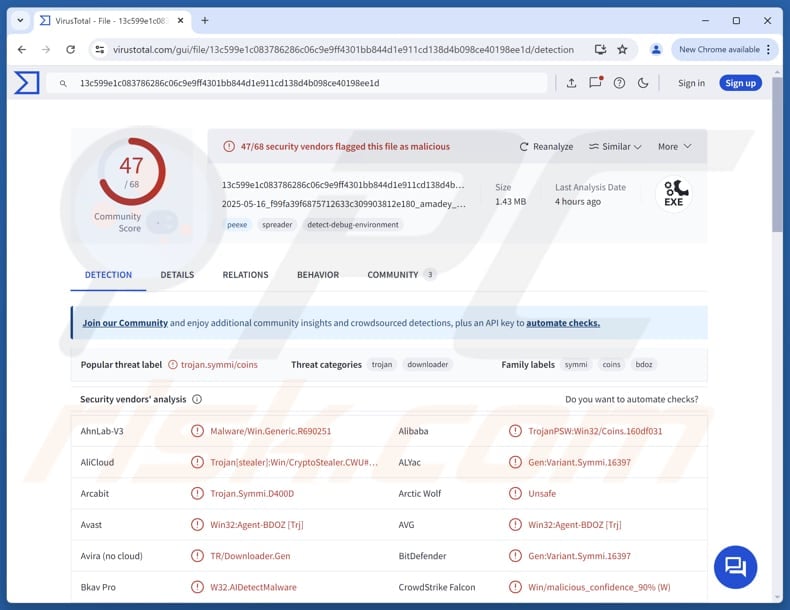Expand the Similar dropdown
The image size is (790, 610).
[615, 147]
